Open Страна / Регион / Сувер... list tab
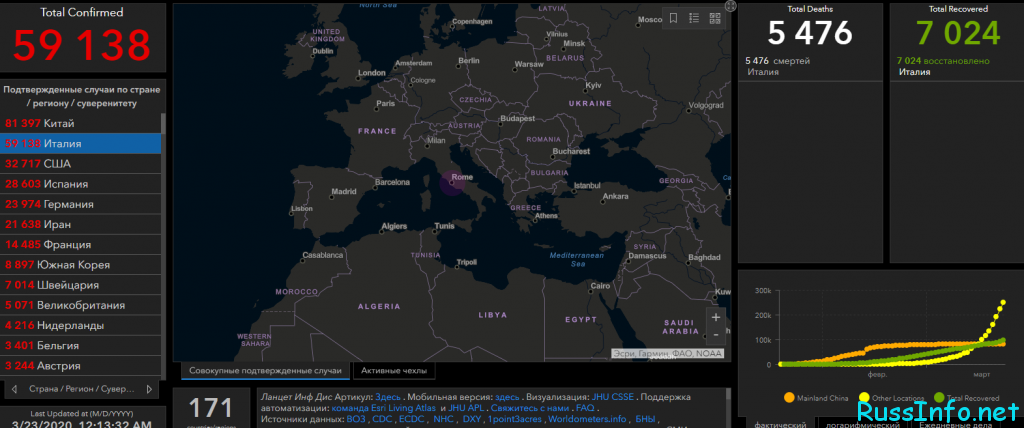The image size is (1024, 428). pyautogui.click(x=82, y=389)
